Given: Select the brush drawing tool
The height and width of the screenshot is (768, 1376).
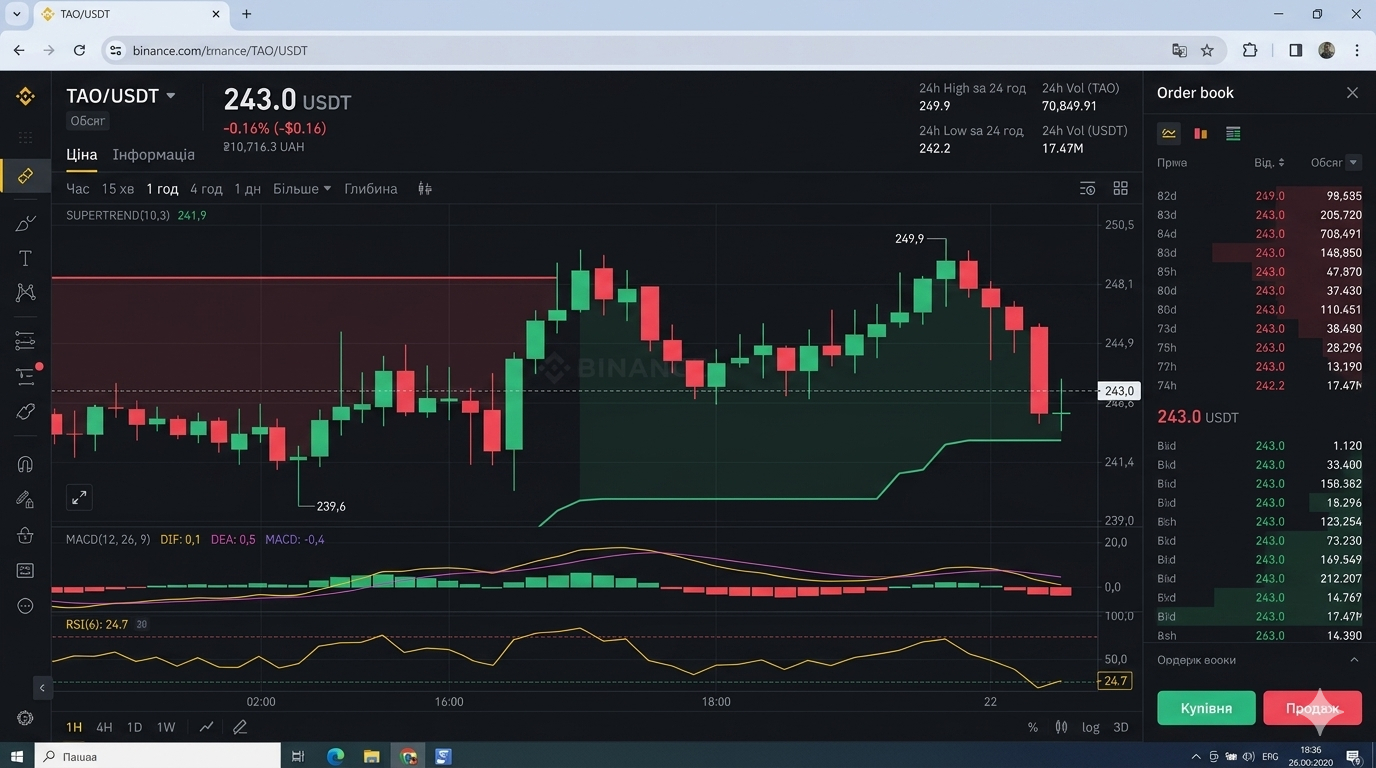Looking at the screenshot, I should (25, 223).
